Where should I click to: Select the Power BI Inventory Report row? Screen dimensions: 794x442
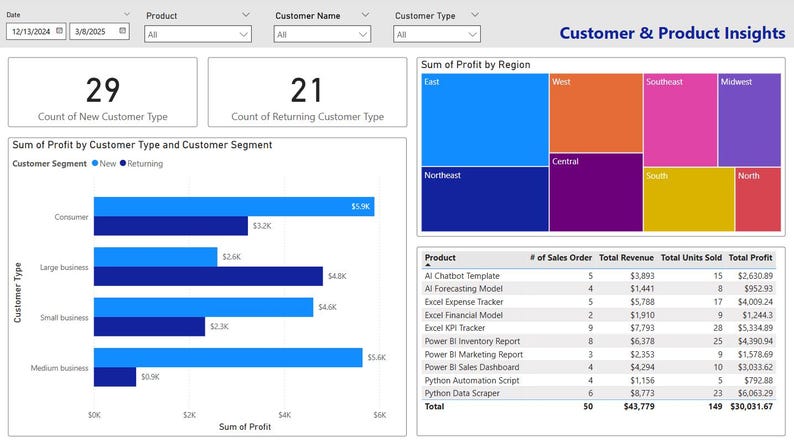point(599,341)
